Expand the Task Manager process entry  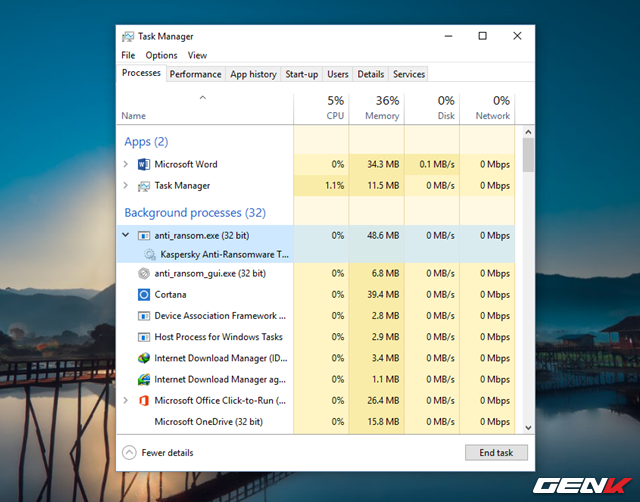(x=125, y=186)
